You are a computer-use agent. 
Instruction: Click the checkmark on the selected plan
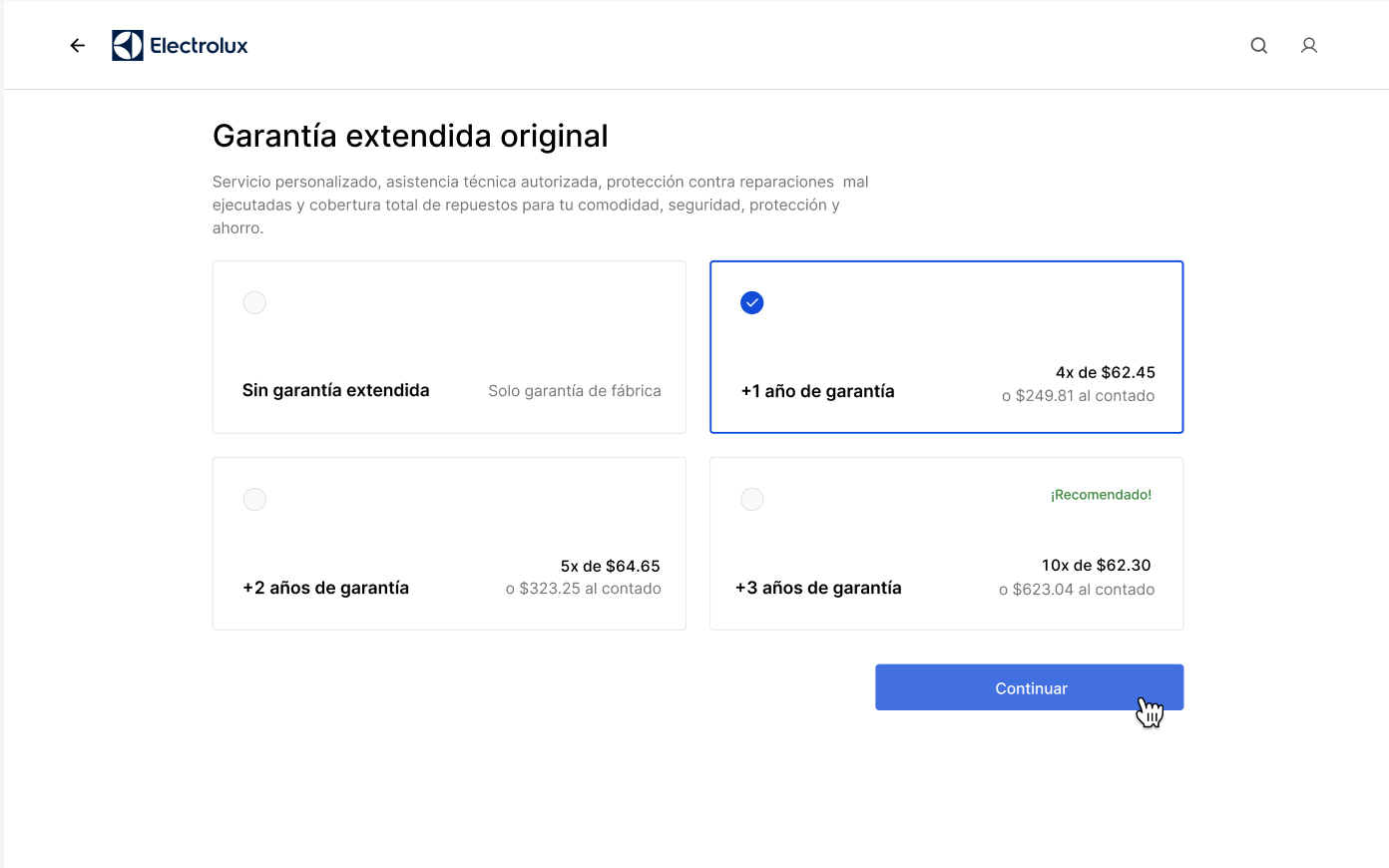(x=751, y=302)
